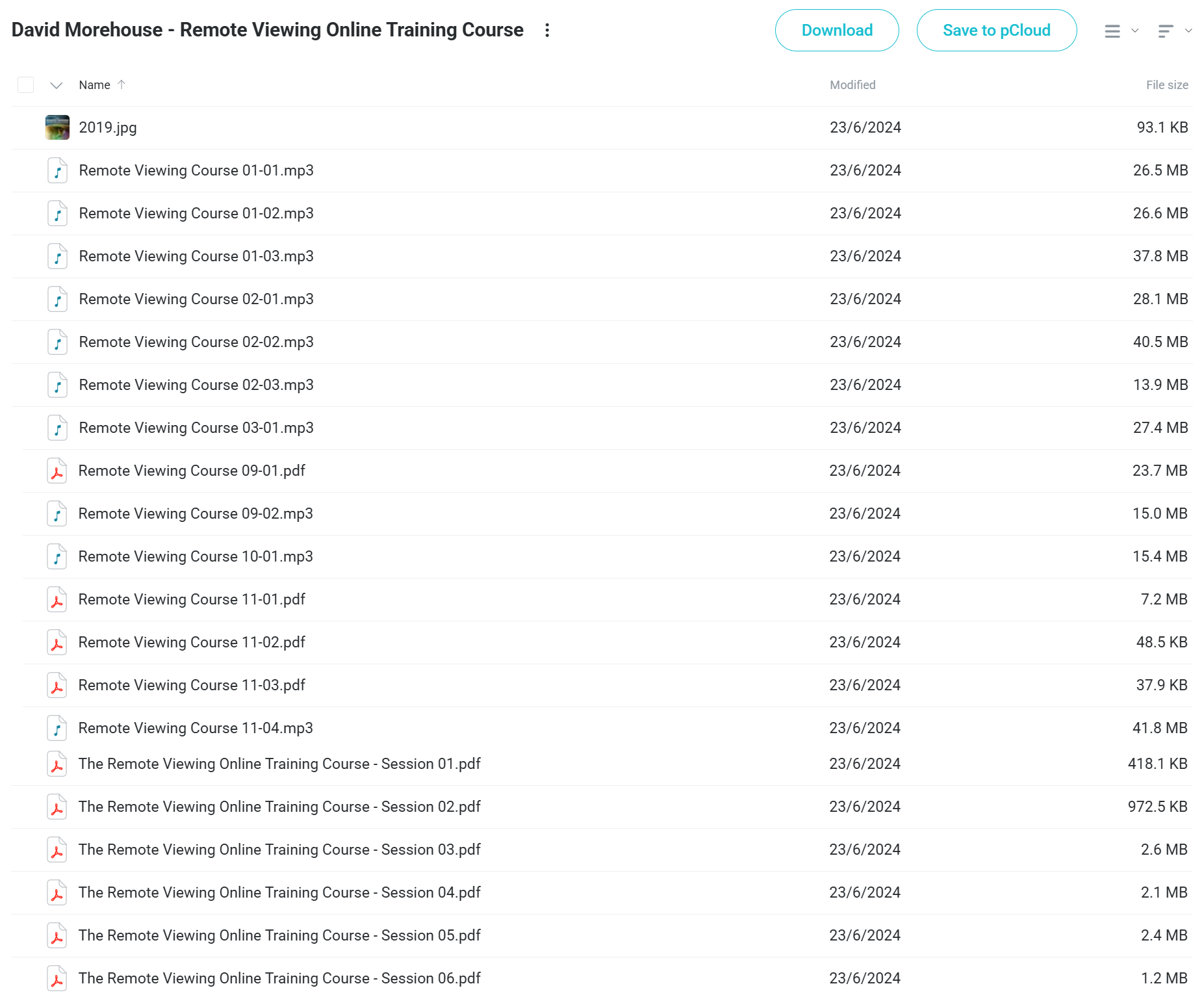Click the Download button

click(836, 31)
